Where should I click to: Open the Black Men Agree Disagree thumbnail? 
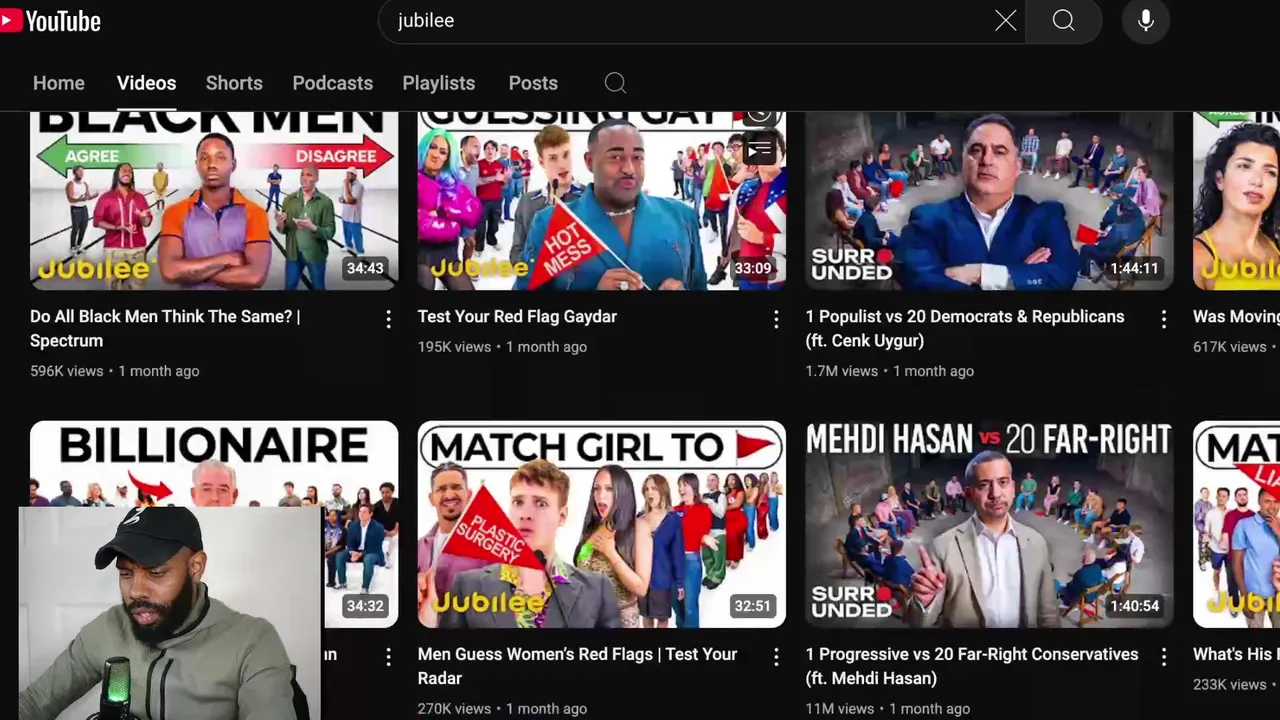(214, 201)
